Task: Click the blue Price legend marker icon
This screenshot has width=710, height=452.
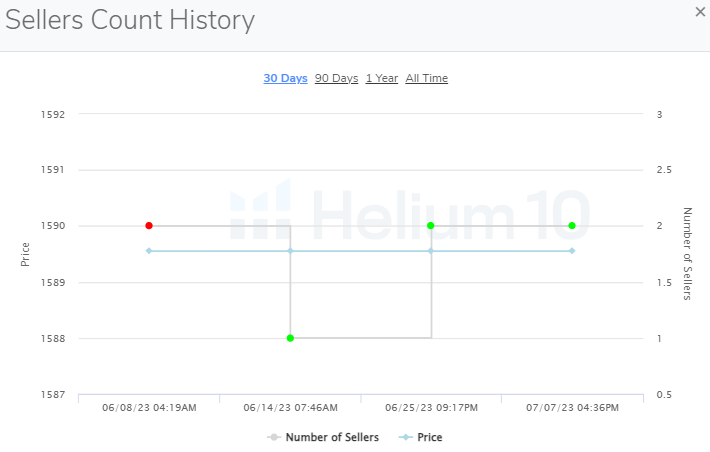Action: 404,437
